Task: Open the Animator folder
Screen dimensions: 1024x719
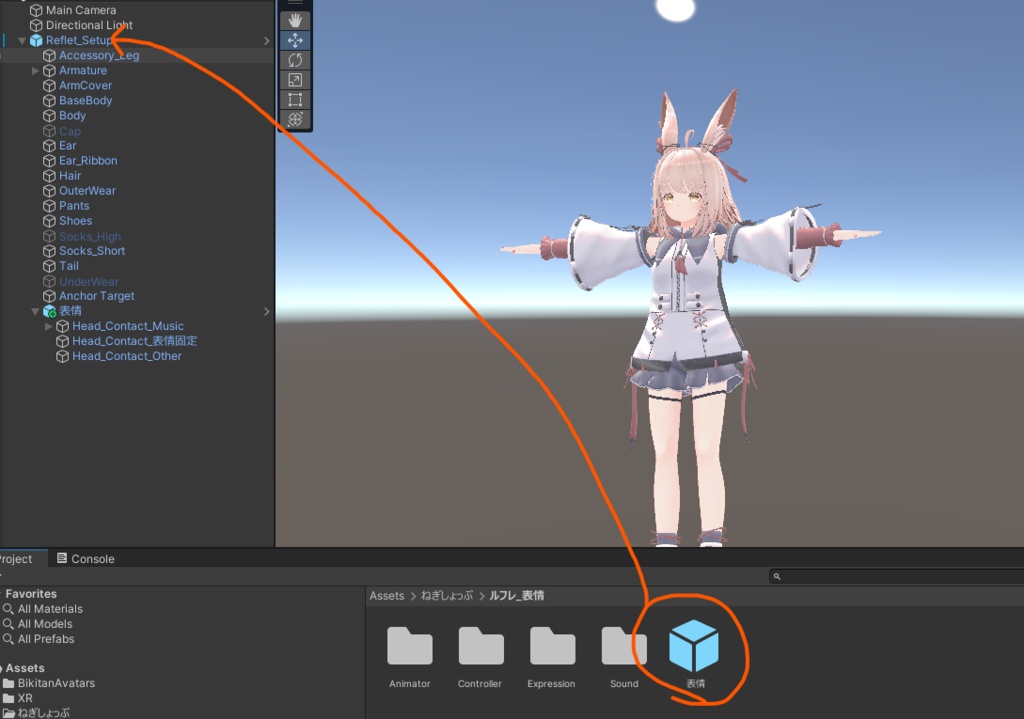Action: coord(409,646)
